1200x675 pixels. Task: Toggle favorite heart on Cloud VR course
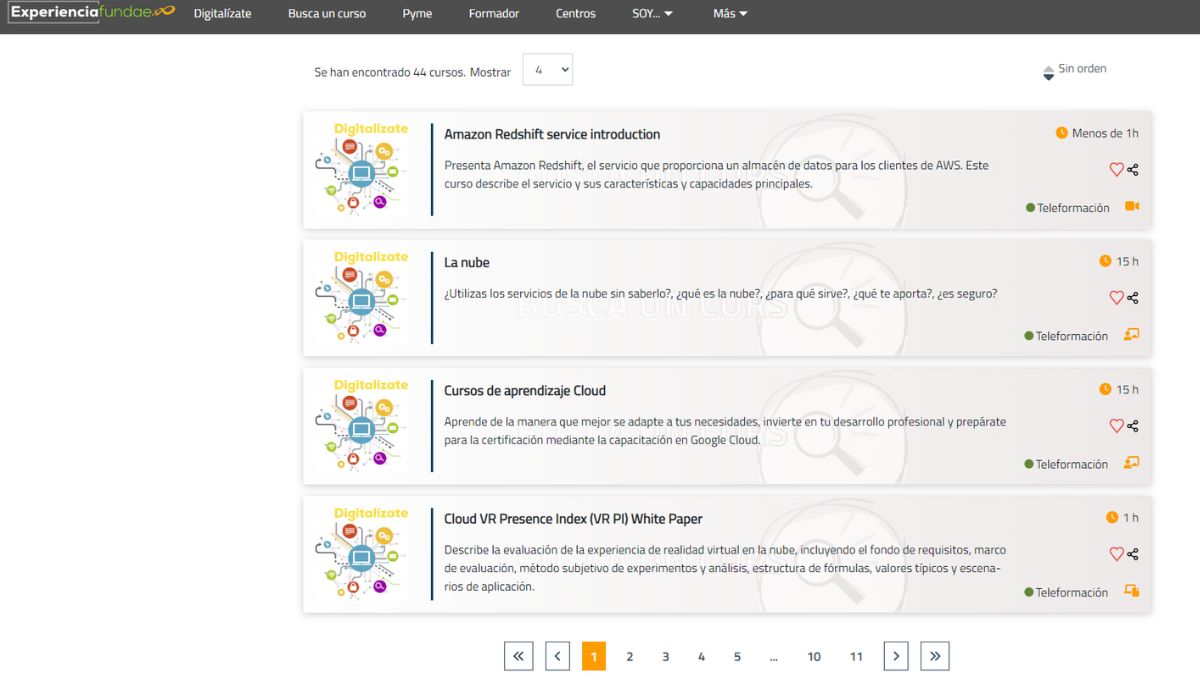click(1117, 554)
